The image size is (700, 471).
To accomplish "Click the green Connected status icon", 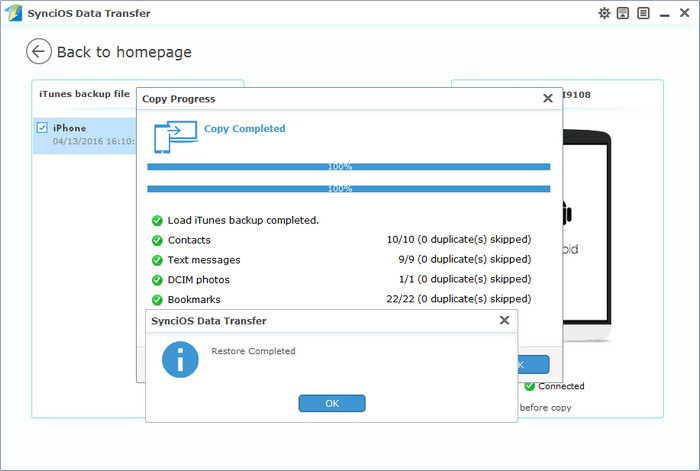I will pyautogui.click(x=529, y=386).
